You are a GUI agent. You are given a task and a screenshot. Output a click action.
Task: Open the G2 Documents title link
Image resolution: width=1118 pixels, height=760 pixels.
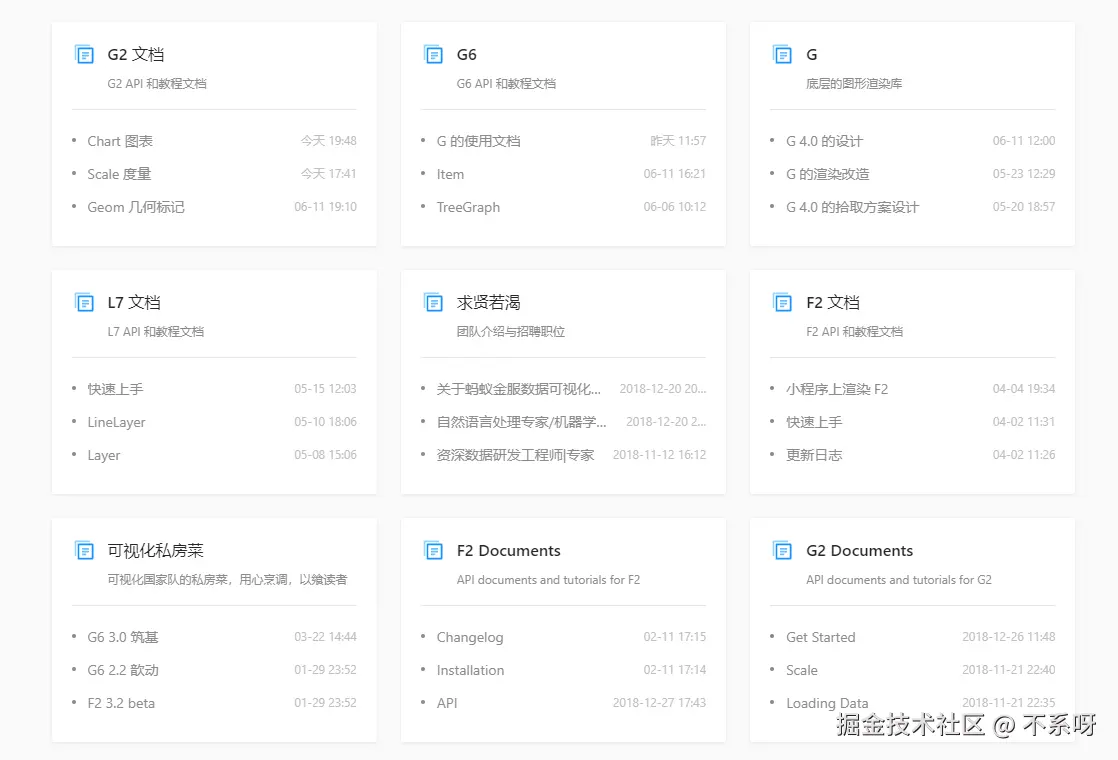click(859, 550)
